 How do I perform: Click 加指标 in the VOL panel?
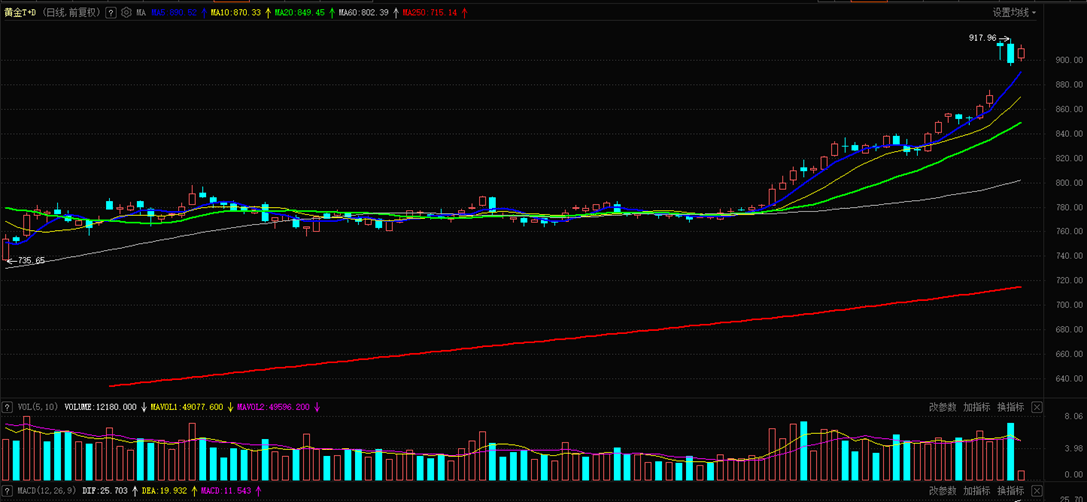point(977,407)
